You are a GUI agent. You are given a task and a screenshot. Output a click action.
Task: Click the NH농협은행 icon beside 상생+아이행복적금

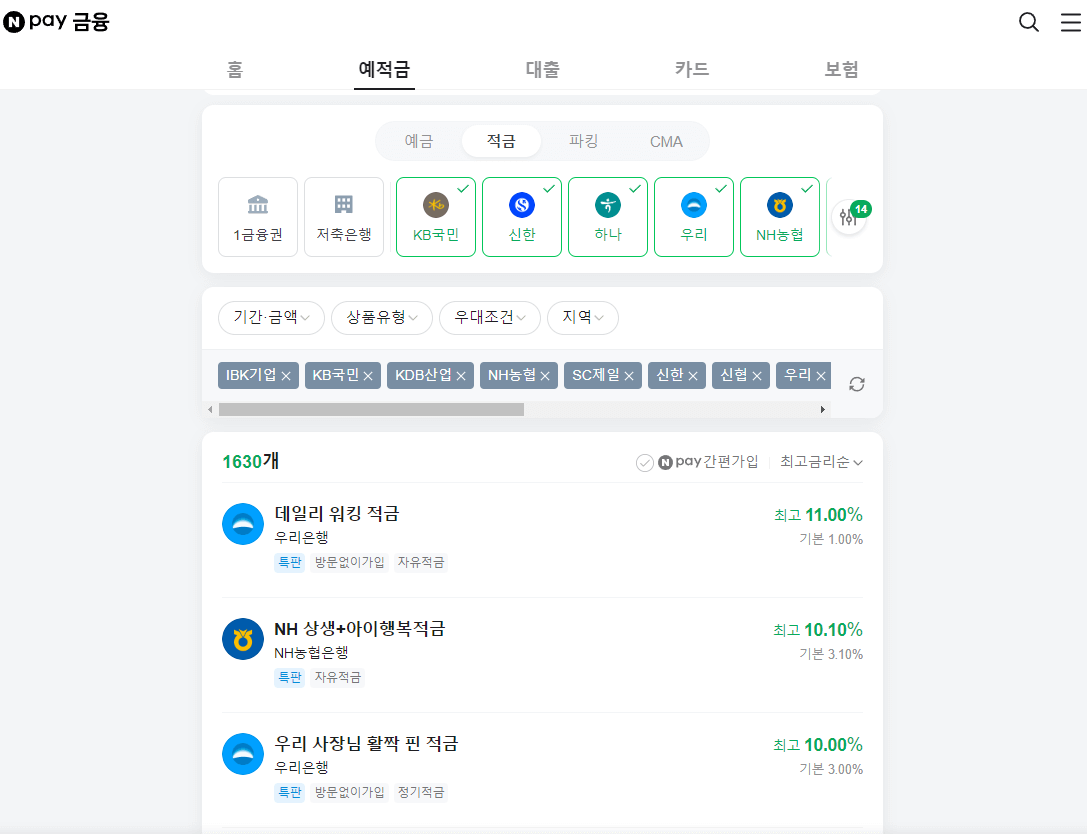pyautogui.click(x=242, y=639)
